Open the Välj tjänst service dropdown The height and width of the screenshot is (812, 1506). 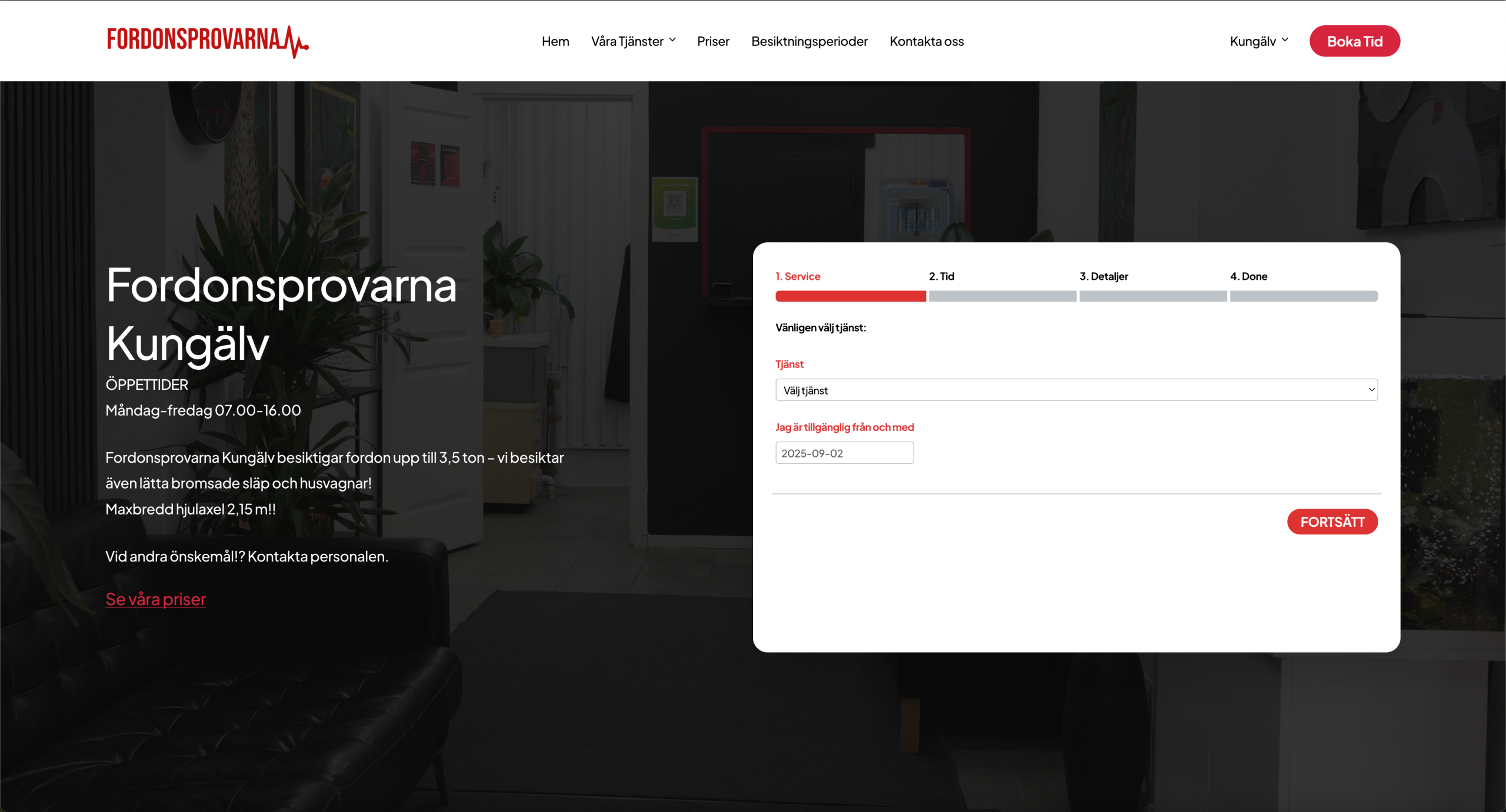pos(1075,390)
